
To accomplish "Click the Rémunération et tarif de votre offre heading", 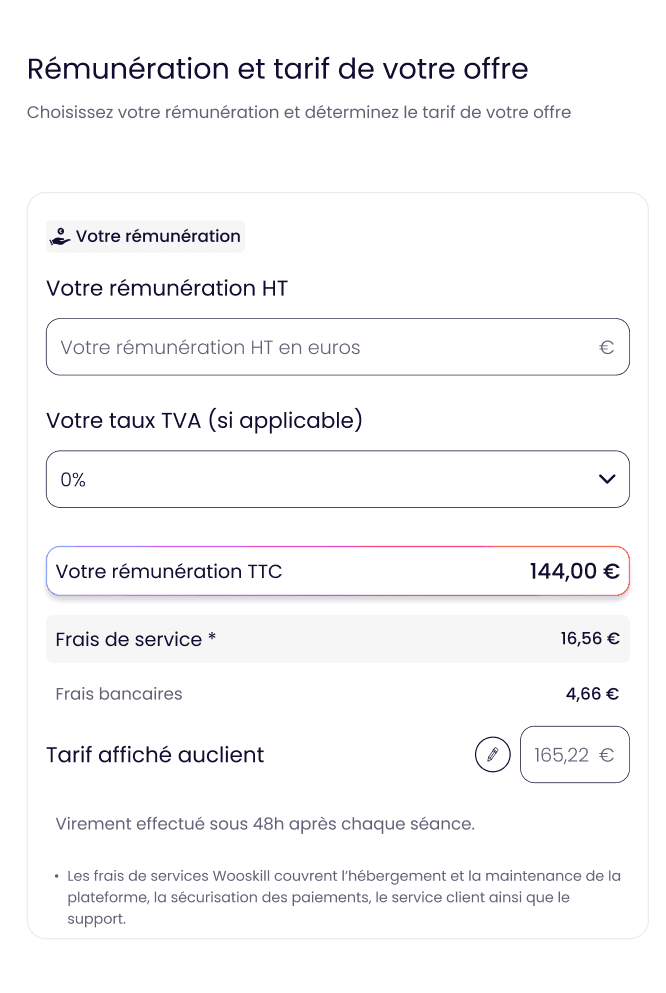I will [x=277, y=69].
